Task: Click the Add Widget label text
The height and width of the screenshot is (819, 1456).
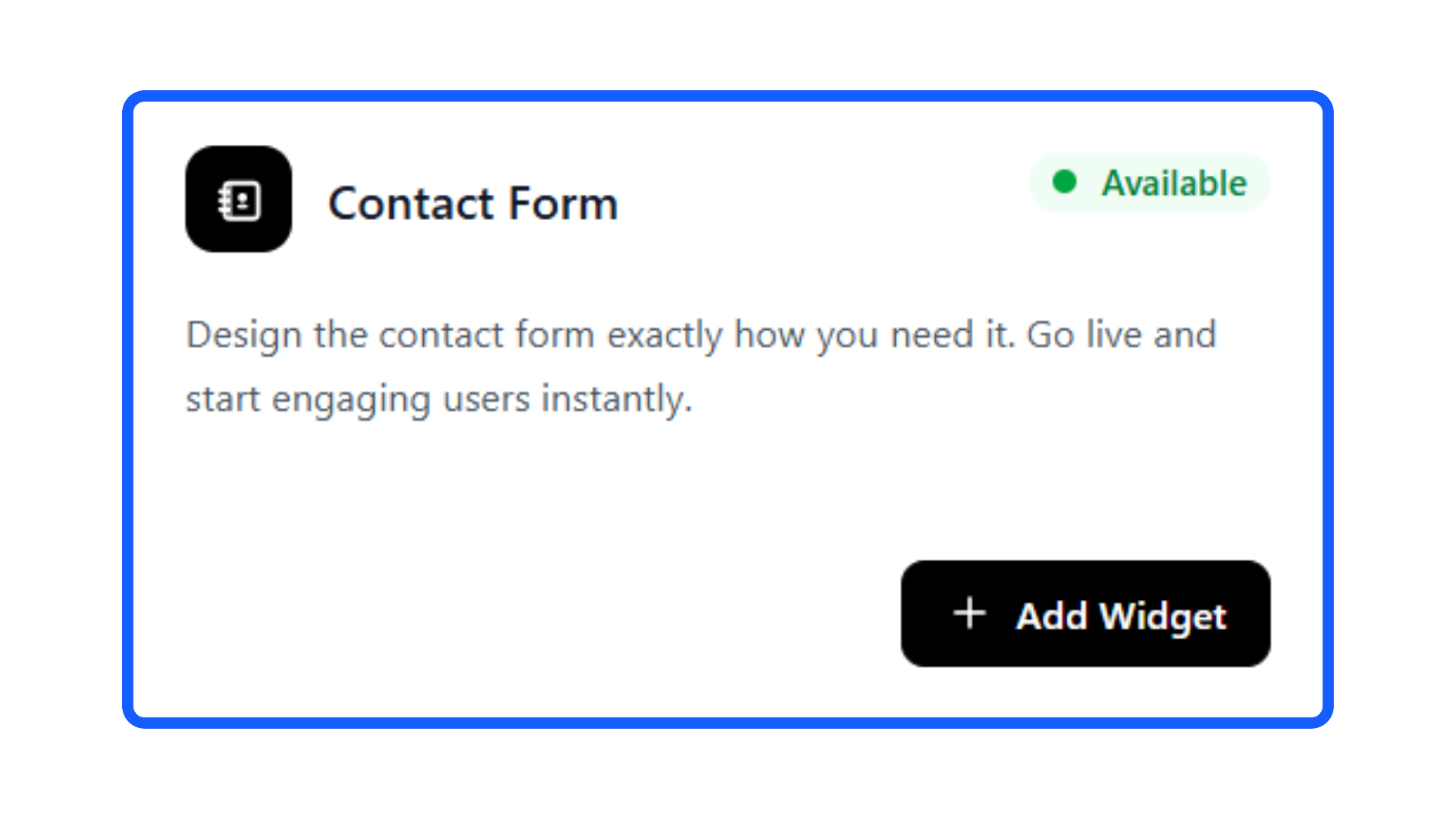Action: [x=1121, y=615]
